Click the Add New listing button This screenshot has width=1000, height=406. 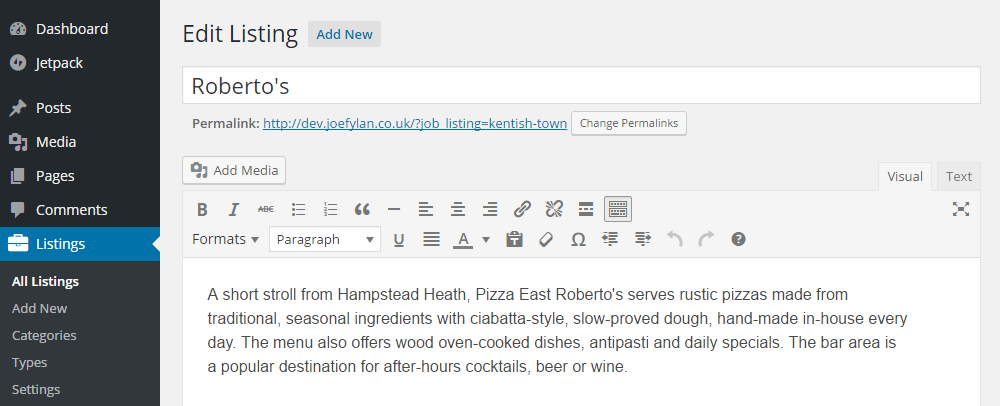(x=344, y=34)
